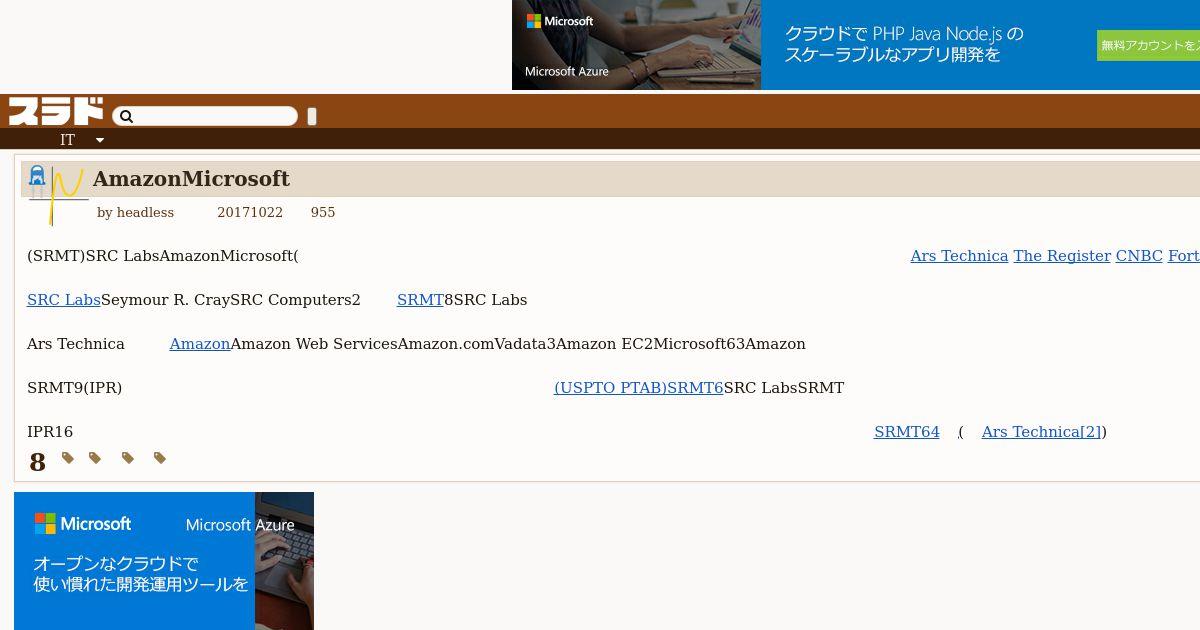Open the AmazonMicrosoft story headline
Image resolution: width=1200 pixels, height=630 pixels.
point(191,179)
